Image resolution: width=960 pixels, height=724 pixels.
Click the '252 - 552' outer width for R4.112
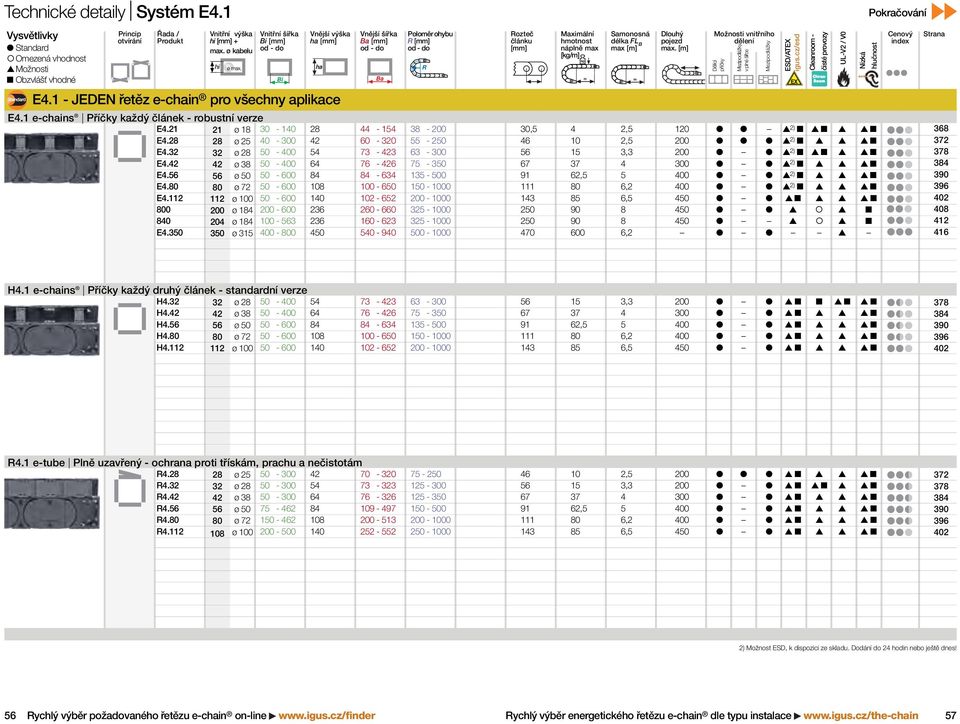tap(378, 531)
